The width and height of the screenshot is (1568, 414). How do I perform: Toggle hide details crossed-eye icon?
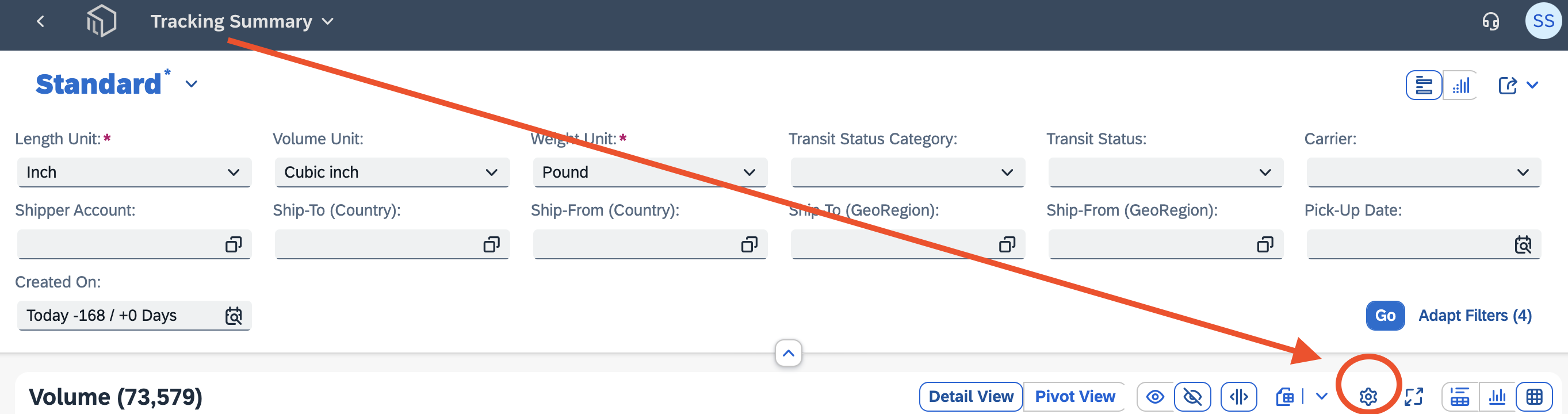coord(1192,397)
